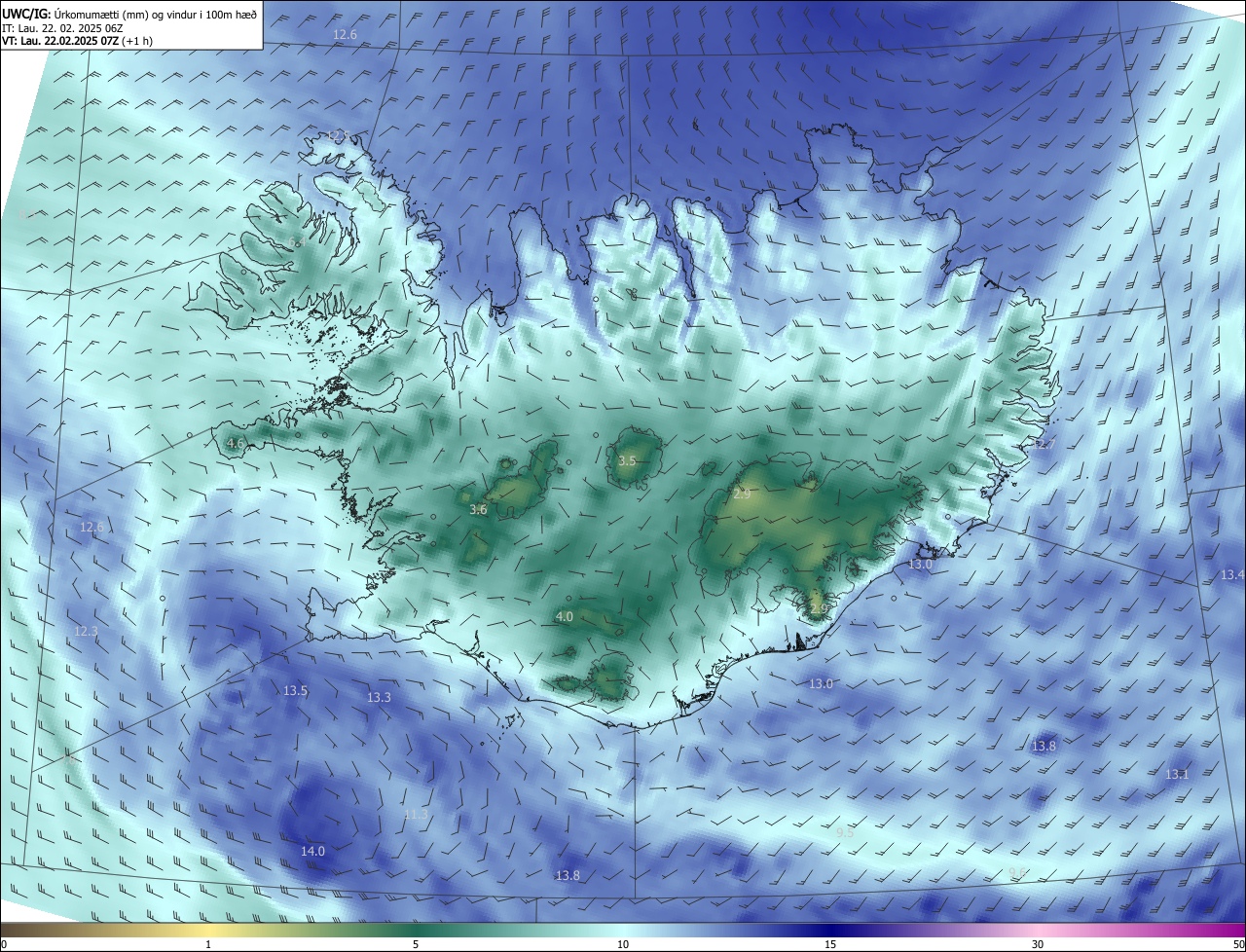Click the '0' tick on the colorbar

[4, 944]
